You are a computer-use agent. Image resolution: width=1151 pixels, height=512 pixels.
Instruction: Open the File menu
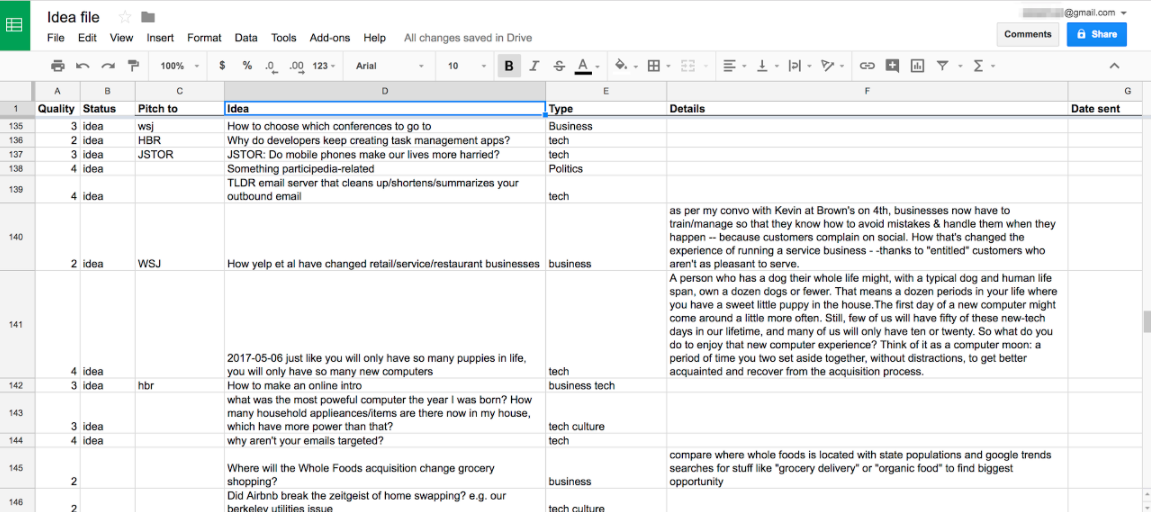pos(56,37)
